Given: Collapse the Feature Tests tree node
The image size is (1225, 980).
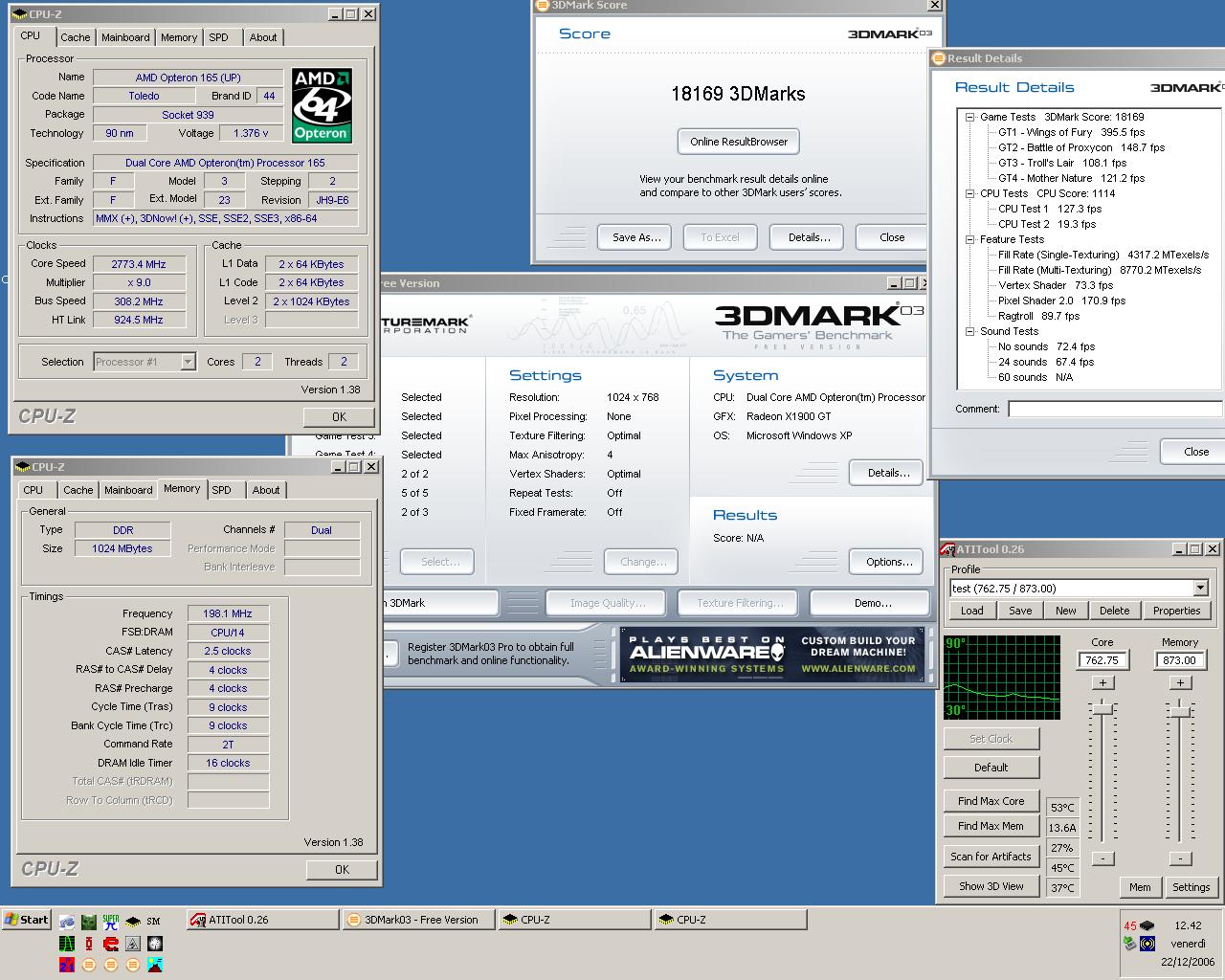Looking at the screenshot, I should click(x=970, y=239).
